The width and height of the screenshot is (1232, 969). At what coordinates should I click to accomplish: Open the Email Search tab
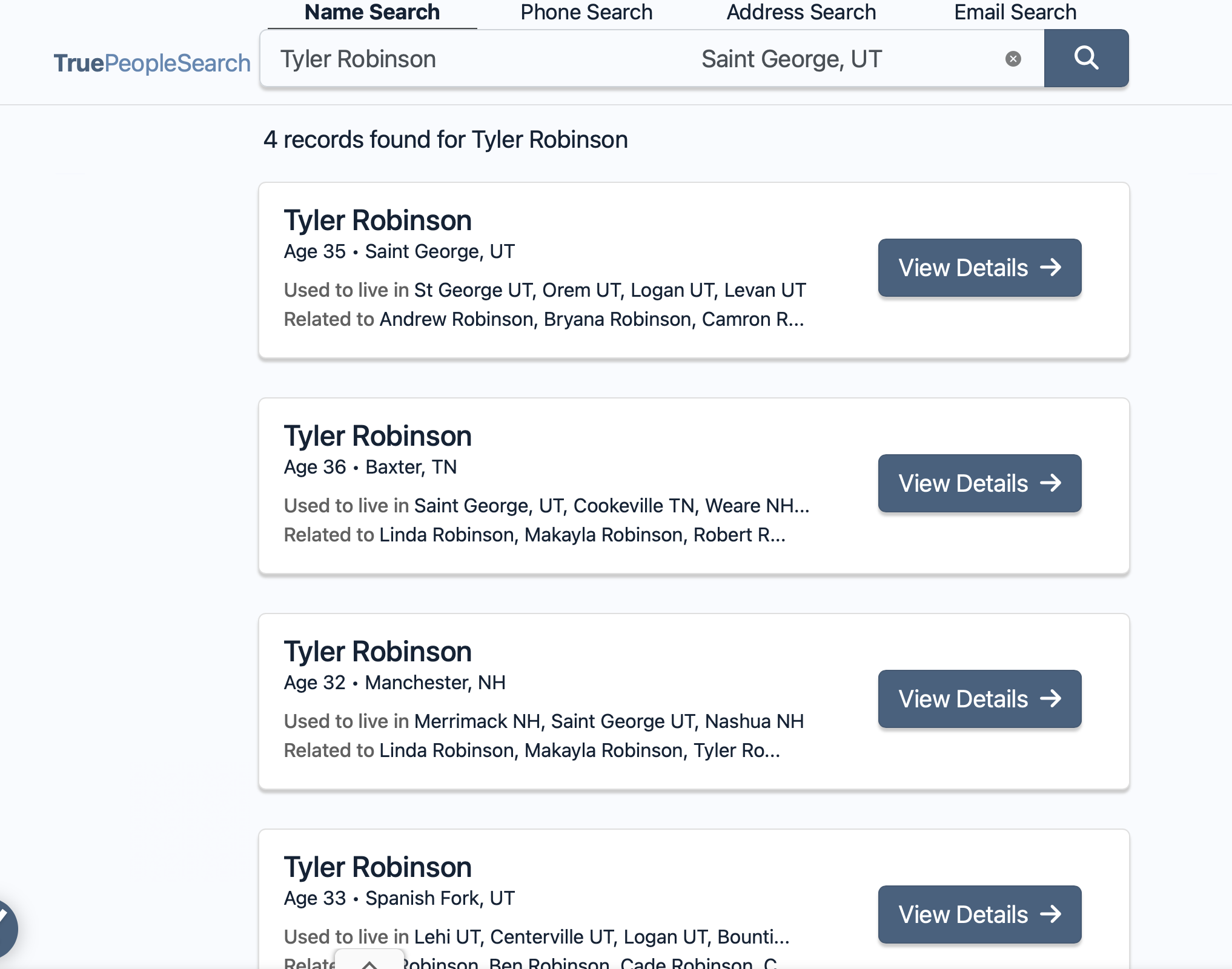pyautogui.click(x=1015, y=12)
